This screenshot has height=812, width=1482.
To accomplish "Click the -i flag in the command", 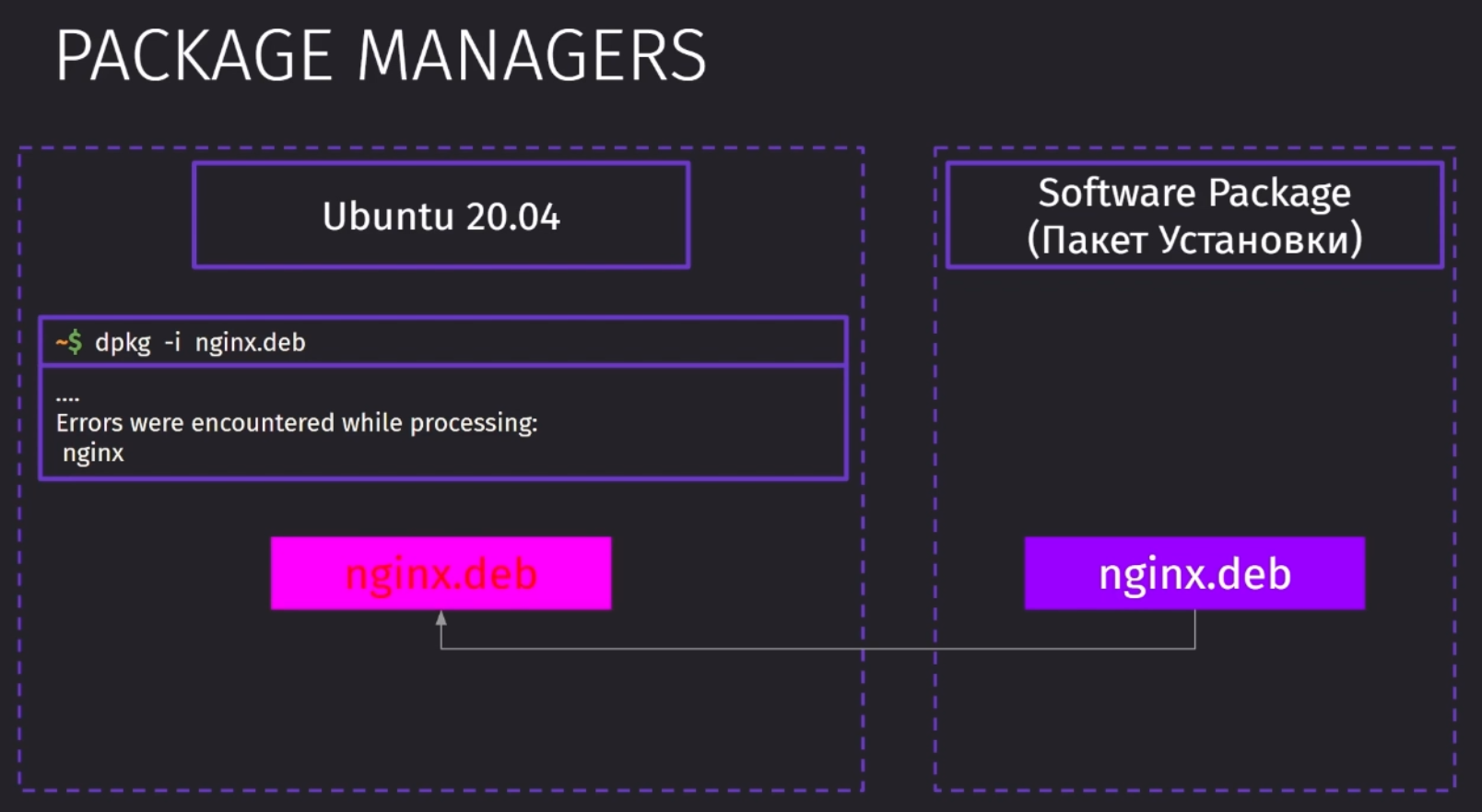I will click(x=172, y=342).
